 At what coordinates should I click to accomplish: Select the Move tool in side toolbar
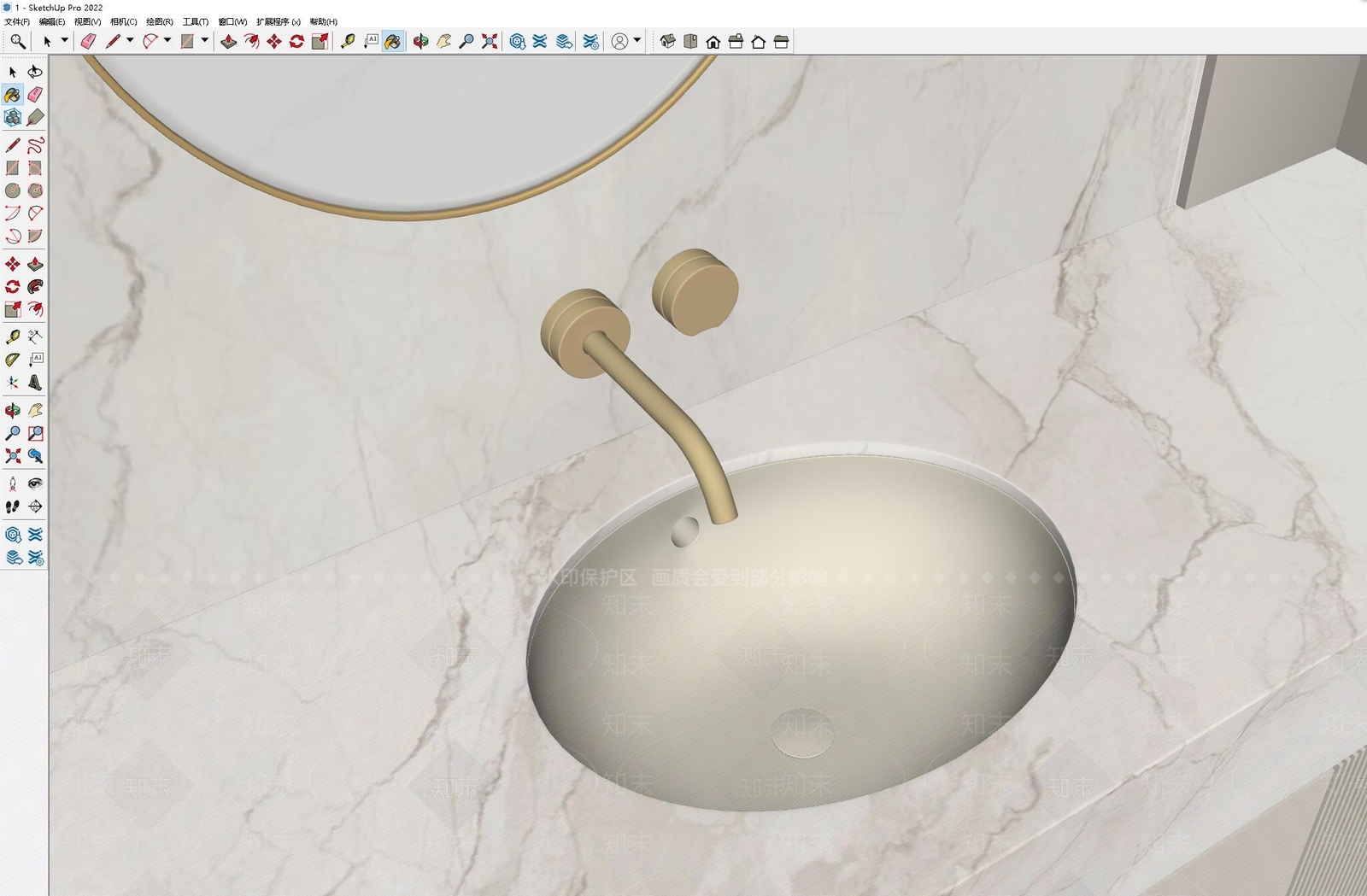tap(13, 264)
